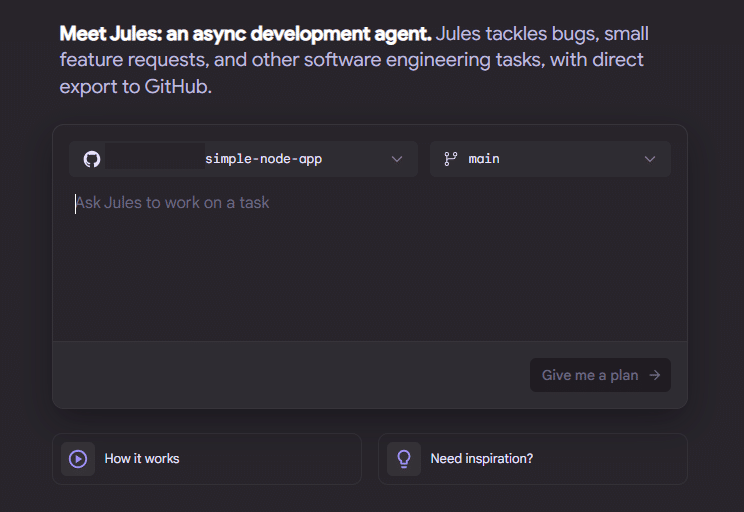Screen dimensions: 744x512
Task: Click the git branch icon beside main
Action: tap(450, 159)
